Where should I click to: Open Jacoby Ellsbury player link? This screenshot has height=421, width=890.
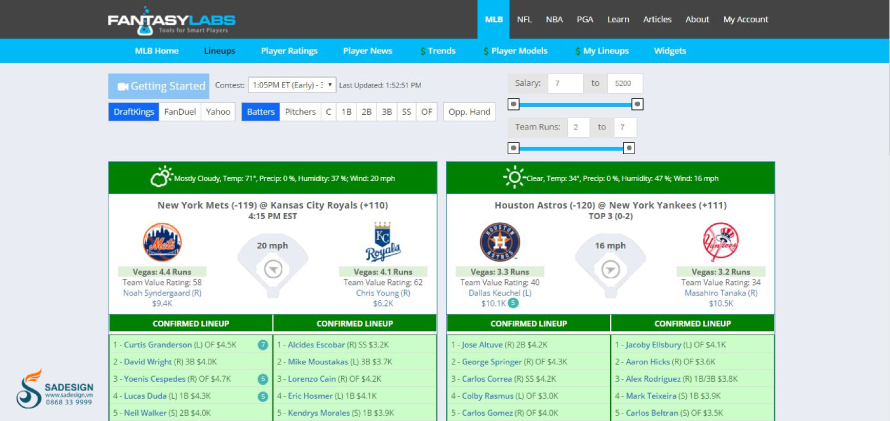[653, 345]
